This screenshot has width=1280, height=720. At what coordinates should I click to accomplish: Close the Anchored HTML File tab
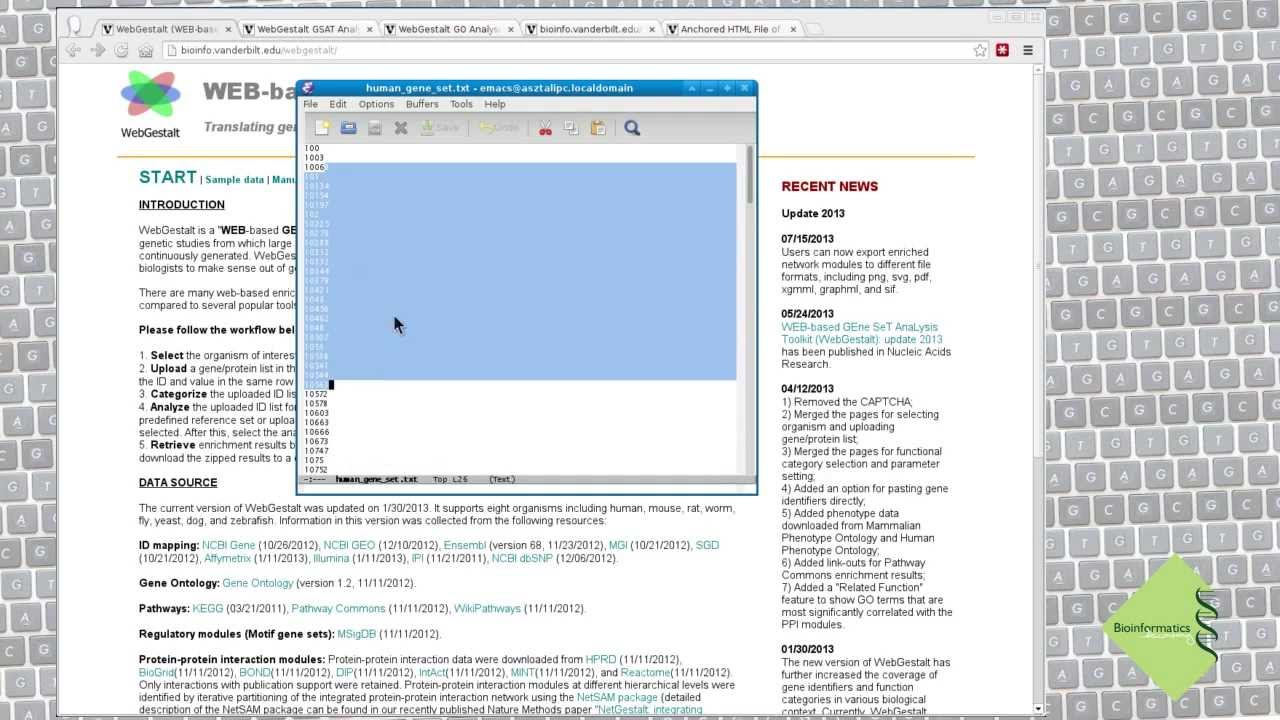[x=794, y=29]
